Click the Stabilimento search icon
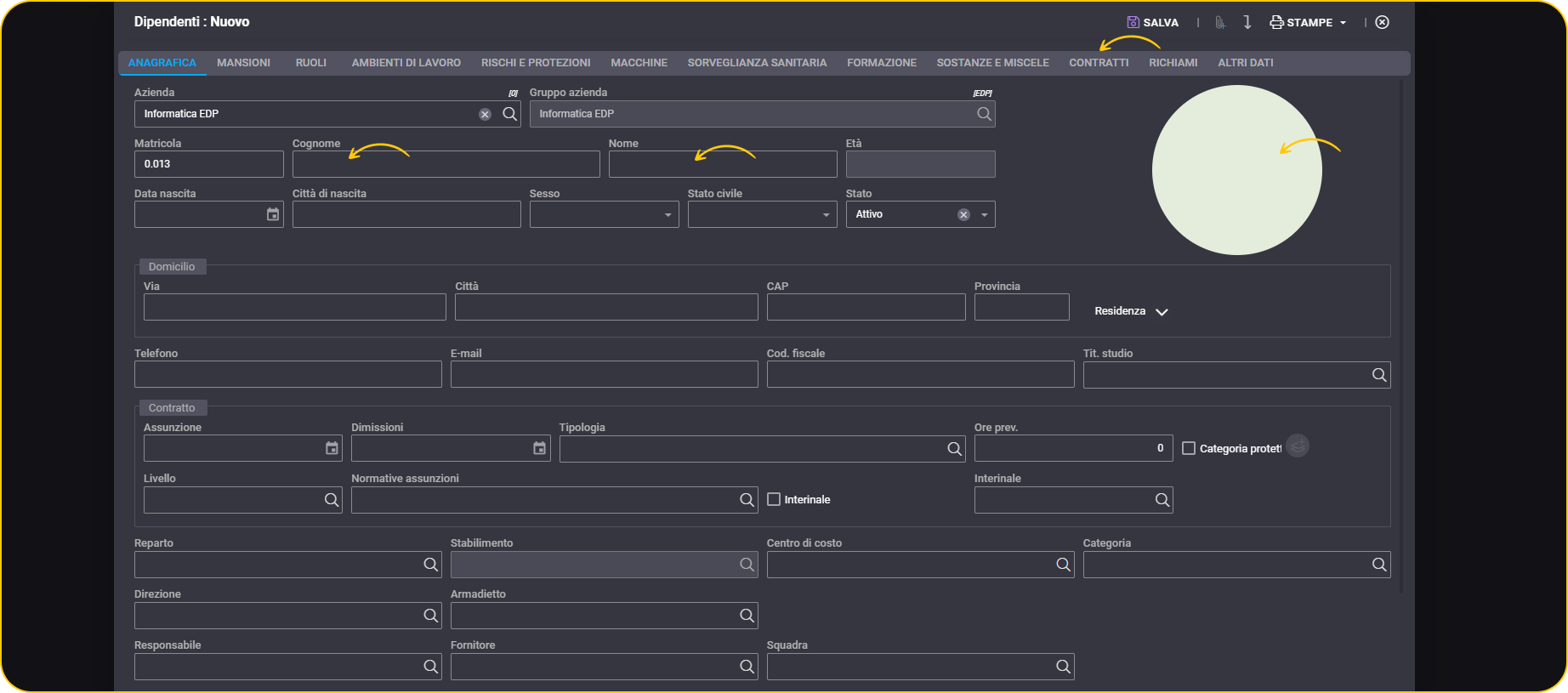 747,565
